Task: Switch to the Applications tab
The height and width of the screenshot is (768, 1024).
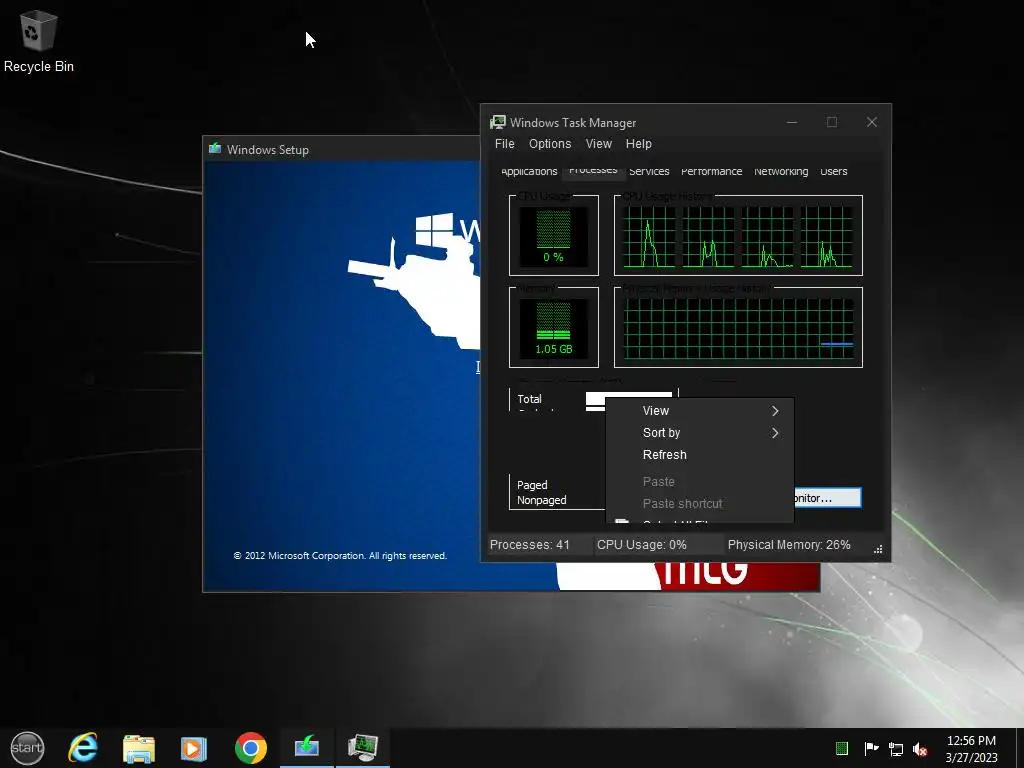Action: pyautogui.click(x=529, y=172)
